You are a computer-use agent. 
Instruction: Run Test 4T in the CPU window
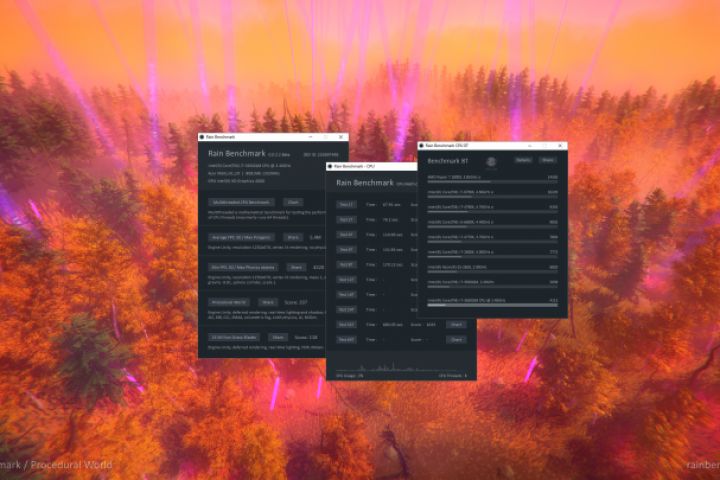click(346, 235)
